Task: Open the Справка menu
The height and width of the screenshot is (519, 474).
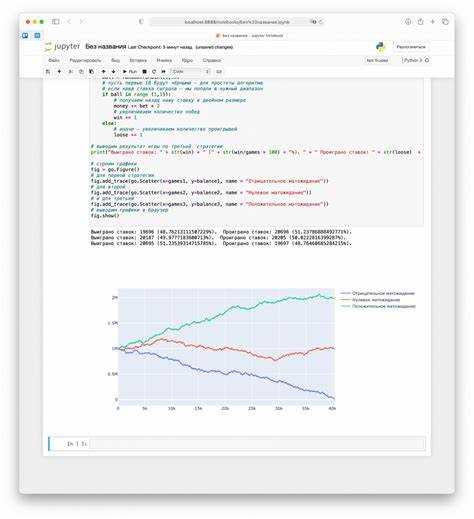Action: click(x=212, y=60)
